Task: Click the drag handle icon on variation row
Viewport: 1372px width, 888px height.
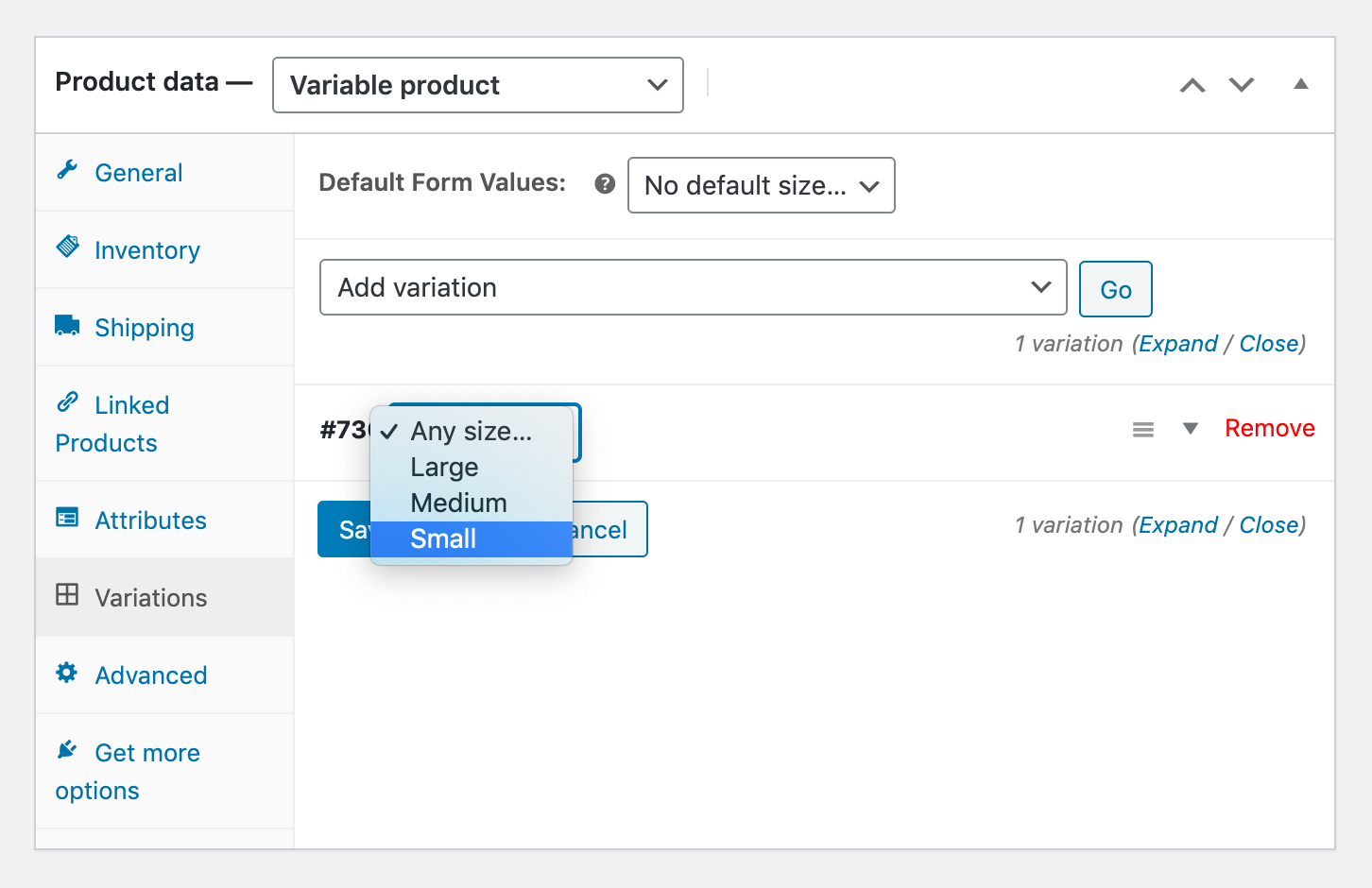Action: coord(1143,430)
